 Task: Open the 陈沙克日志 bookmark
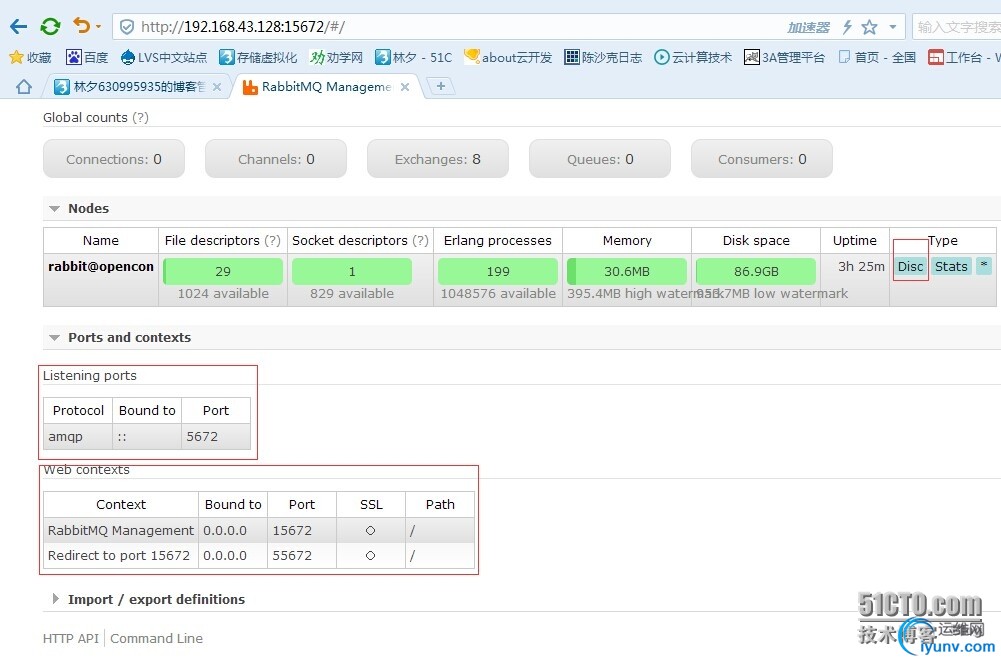(603, 57)
